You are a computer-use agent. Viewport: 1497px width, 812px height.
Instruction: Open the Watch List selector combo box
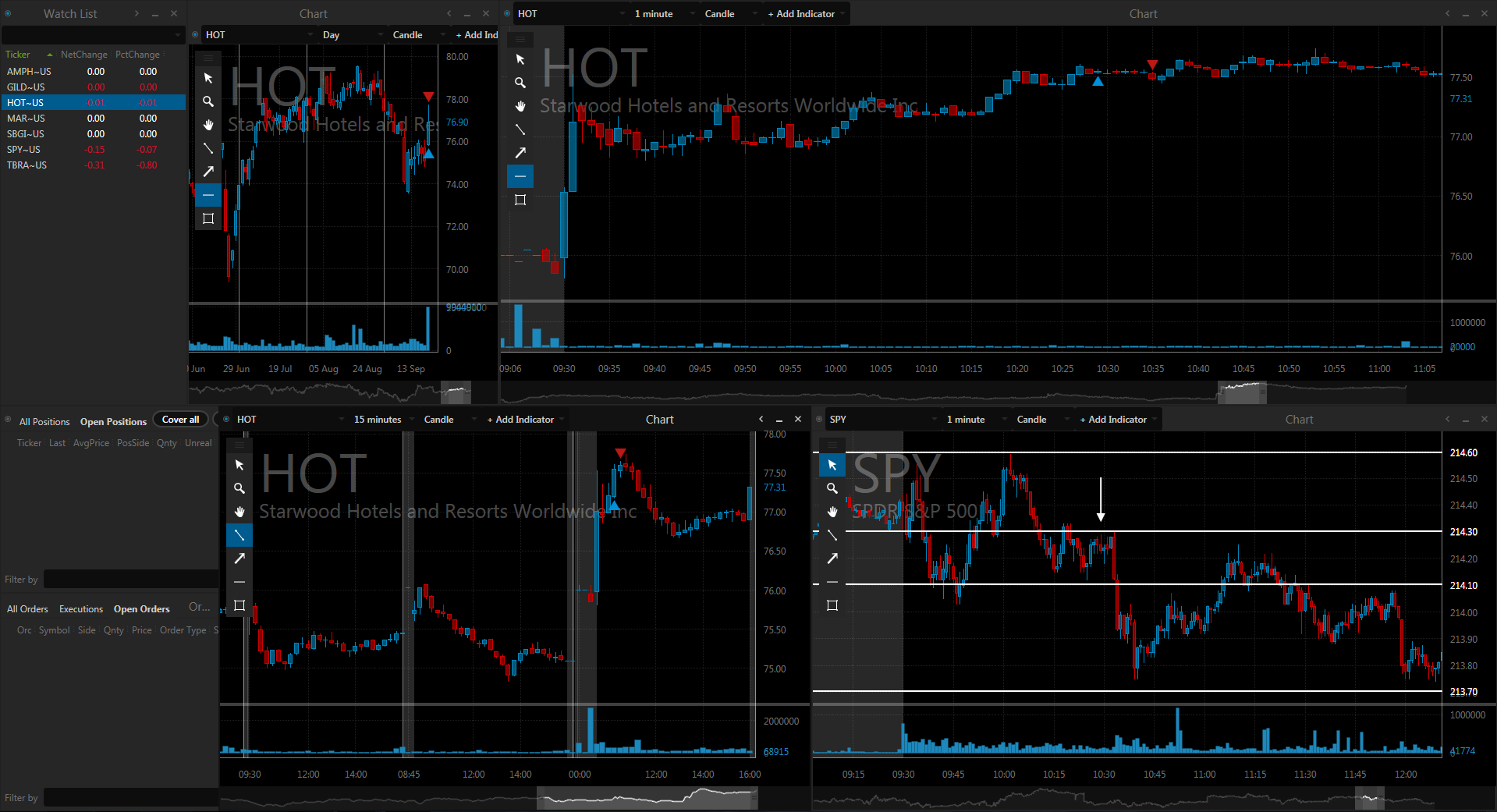(93, 35)
